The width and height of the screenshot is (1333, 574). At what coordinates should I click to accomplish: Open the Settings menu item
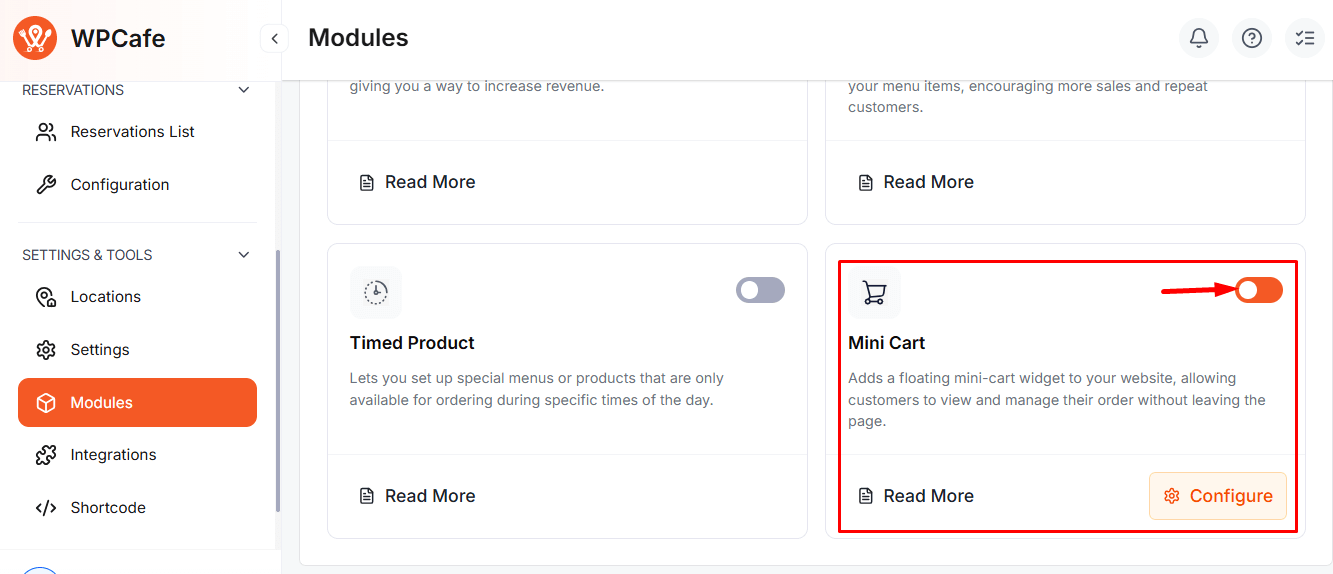point(100,350)
